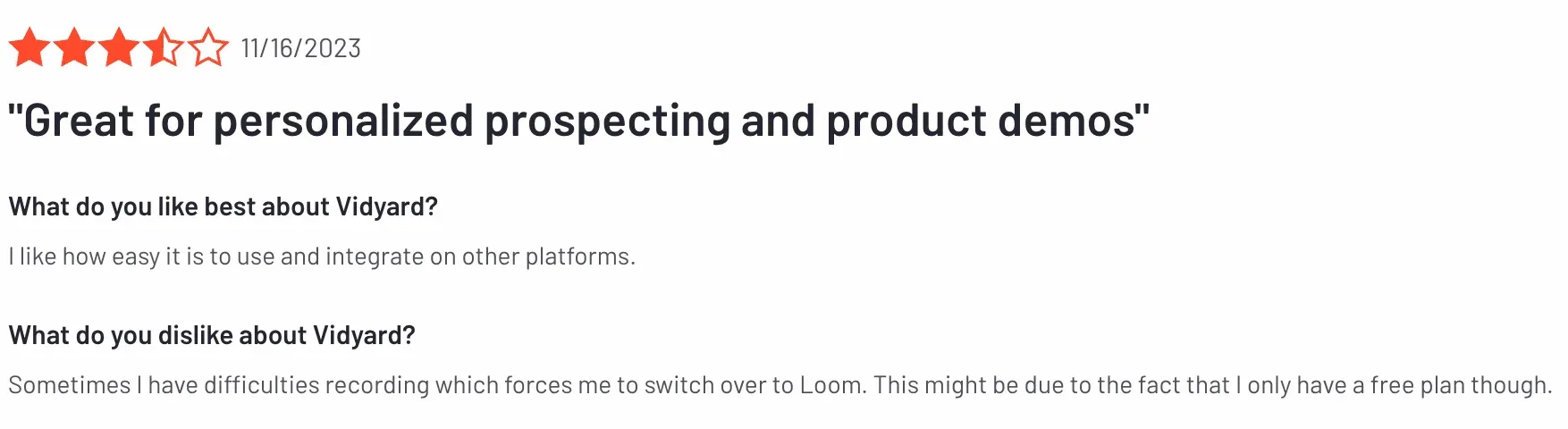Image resolution: width=1568 pixels, height=429 pixels.
Task: Click the first filled rating star
Action: pyautogui.click(x=30, y=47)
